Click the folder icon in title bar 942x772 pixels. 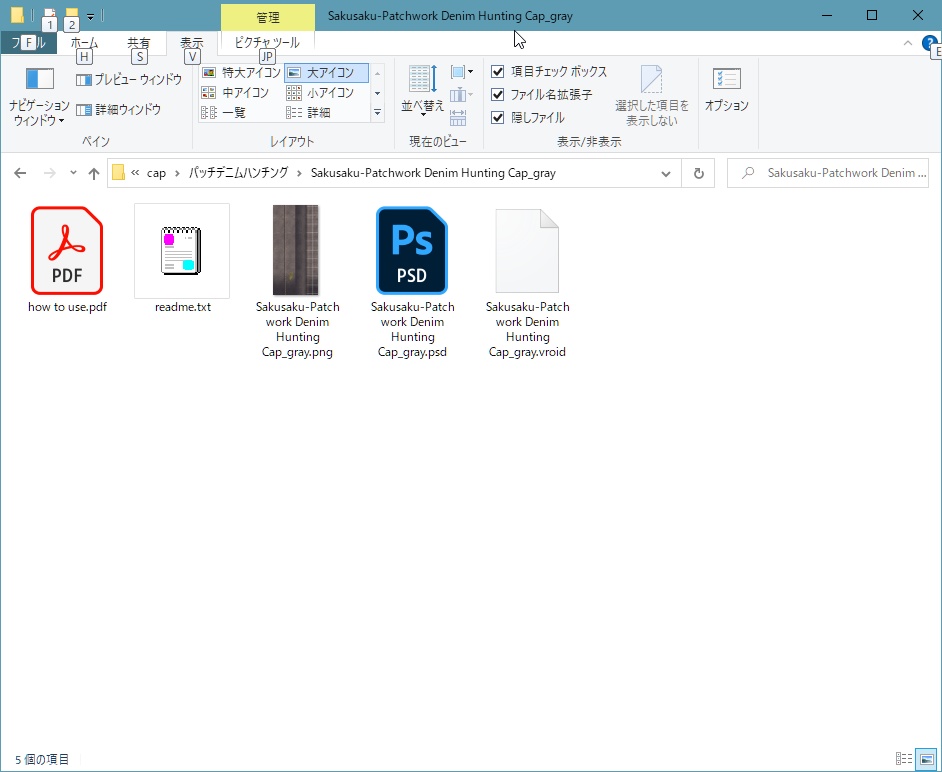click(x=17, y=15)
